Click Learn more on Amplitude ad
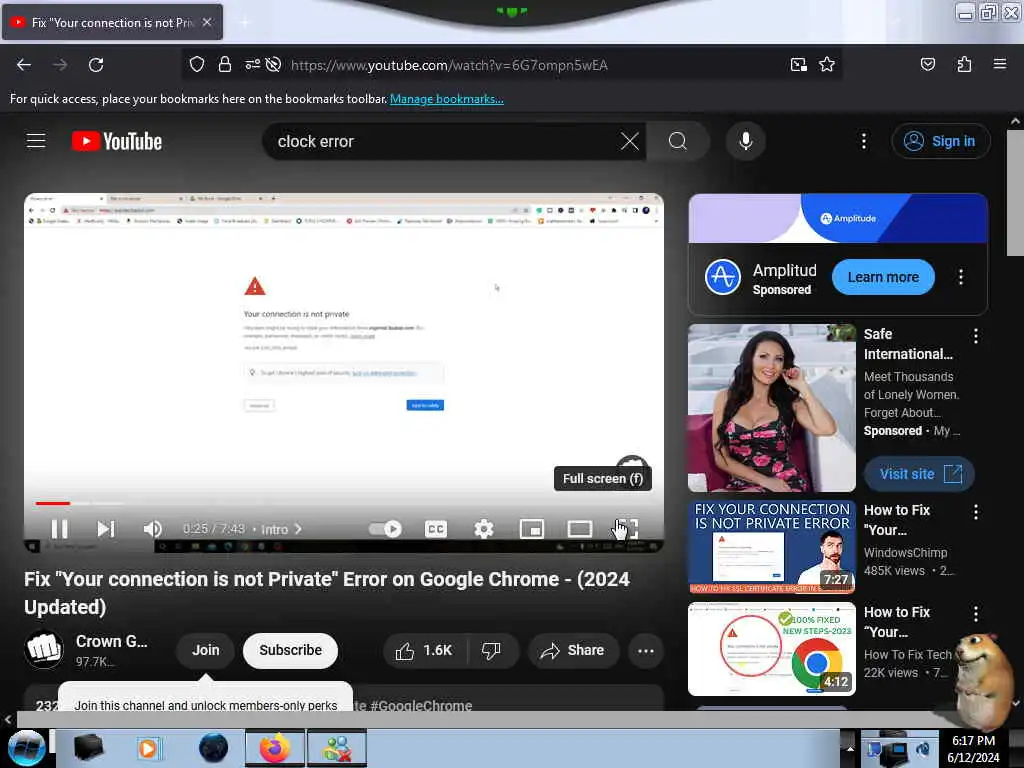 point(883,277)
